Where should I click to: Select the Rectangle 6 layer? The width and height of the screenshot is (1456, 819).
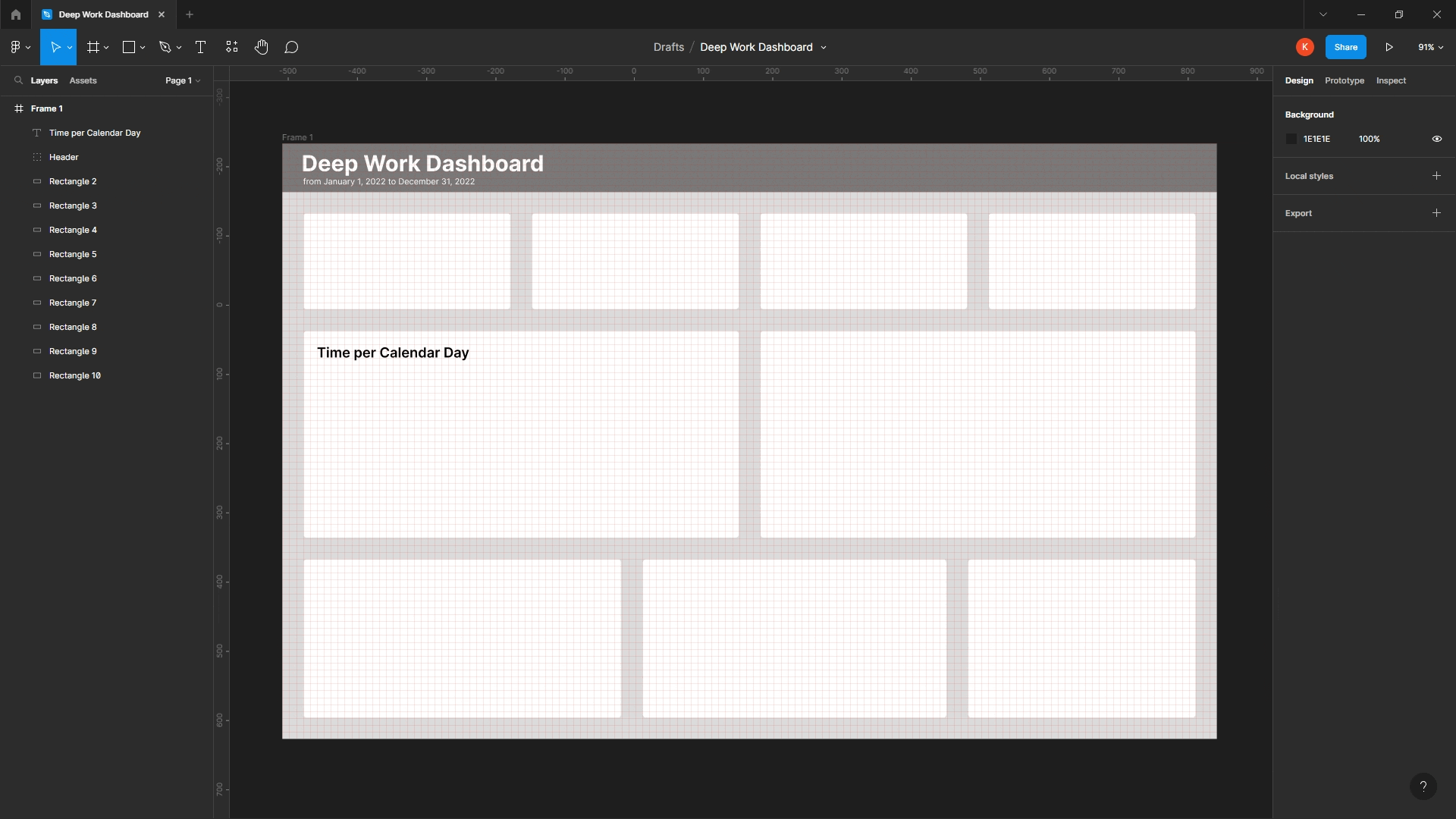(106, 278)
